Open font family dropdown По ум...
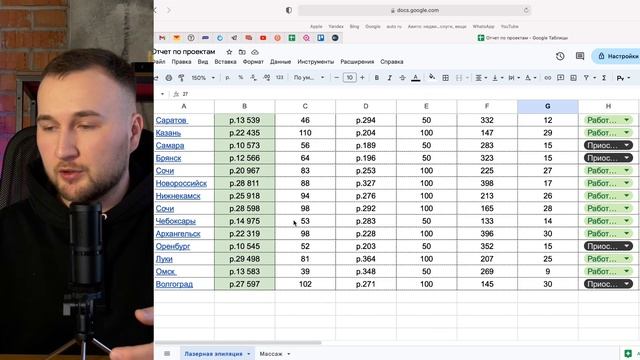Screen dimensions: 640x360 309,78
